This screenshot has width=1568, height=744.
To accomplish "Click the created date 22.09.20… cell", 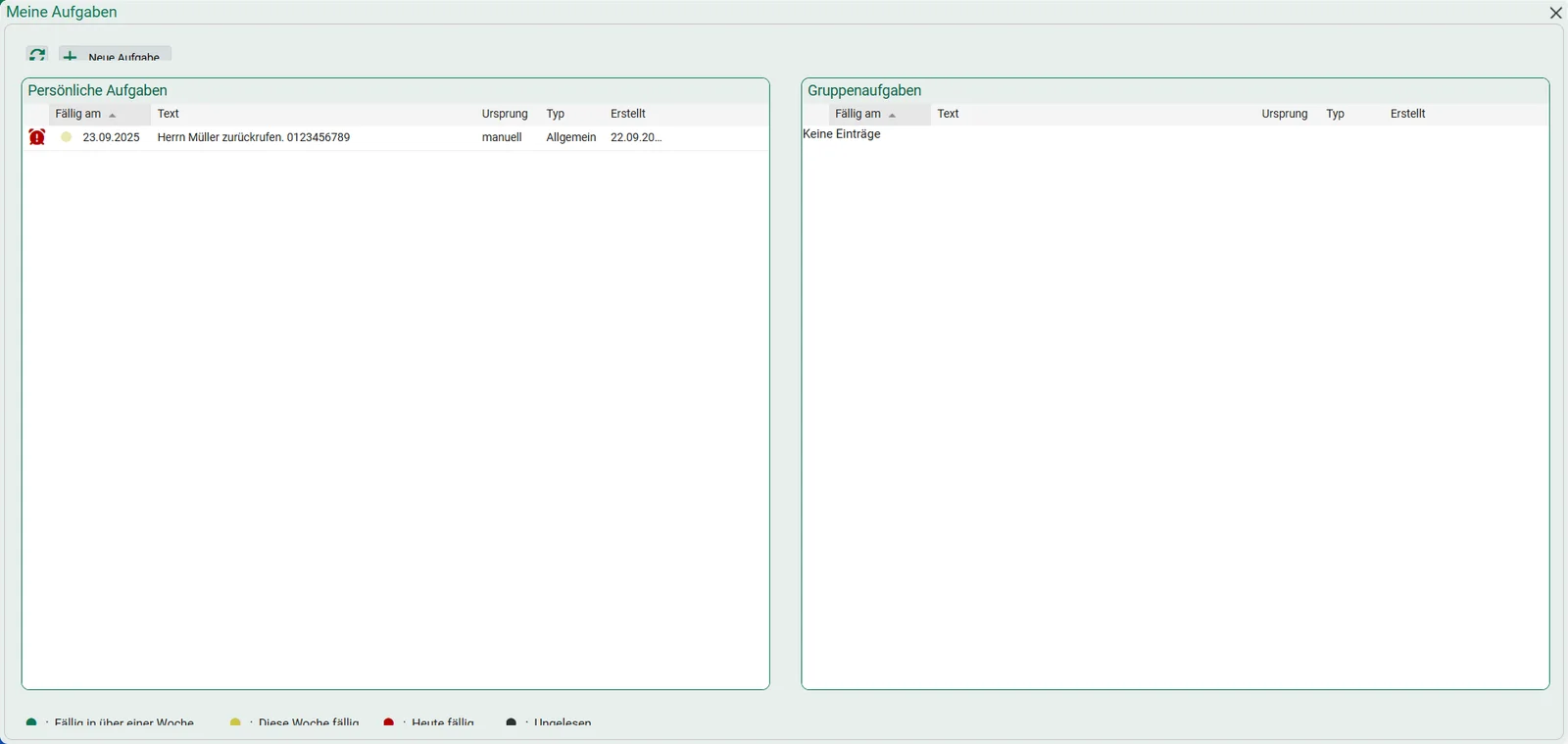I will (x=636, y=137).
